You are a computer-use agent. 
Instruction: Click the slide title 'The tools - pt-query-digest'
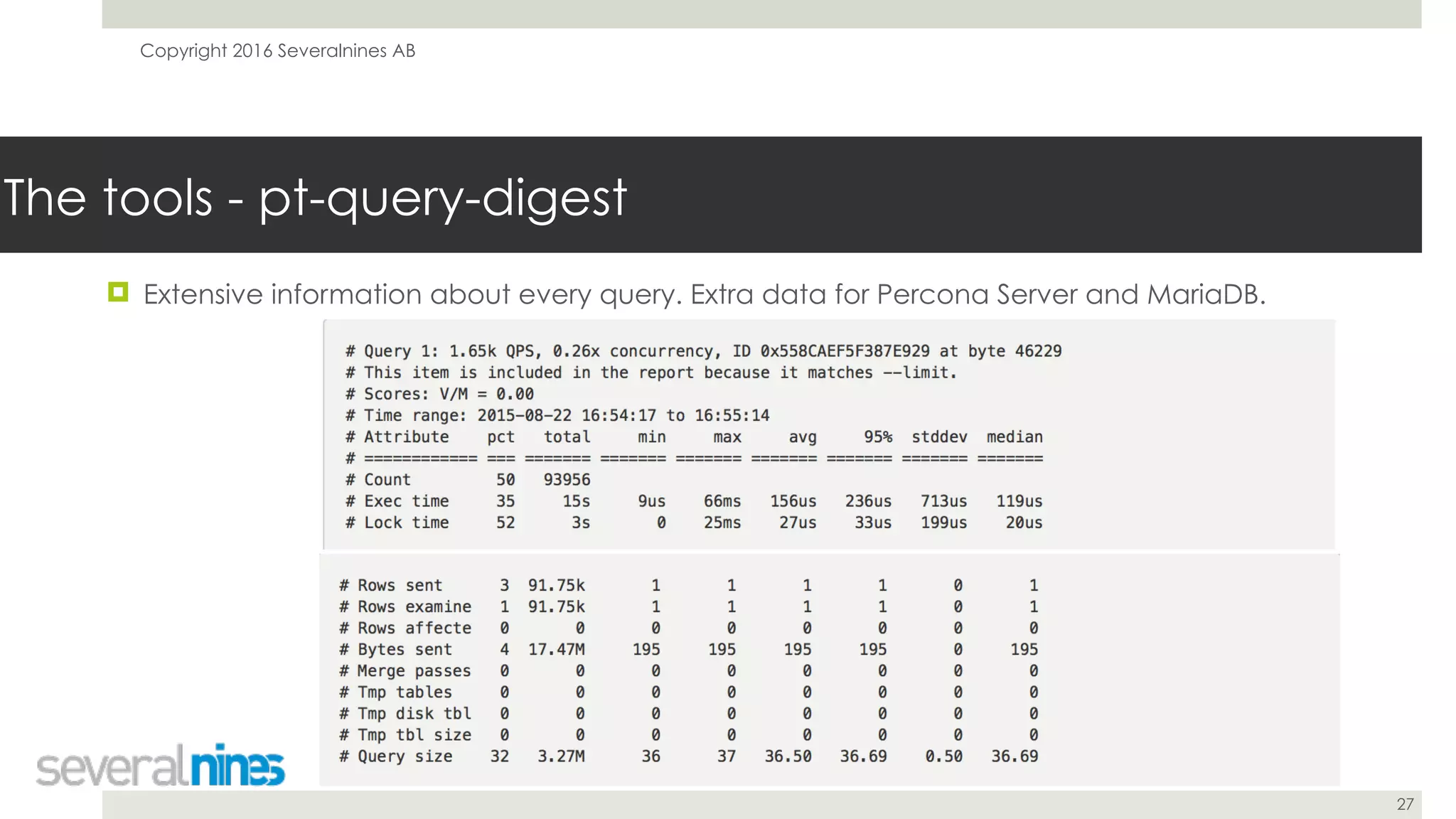tap(315, 198)
